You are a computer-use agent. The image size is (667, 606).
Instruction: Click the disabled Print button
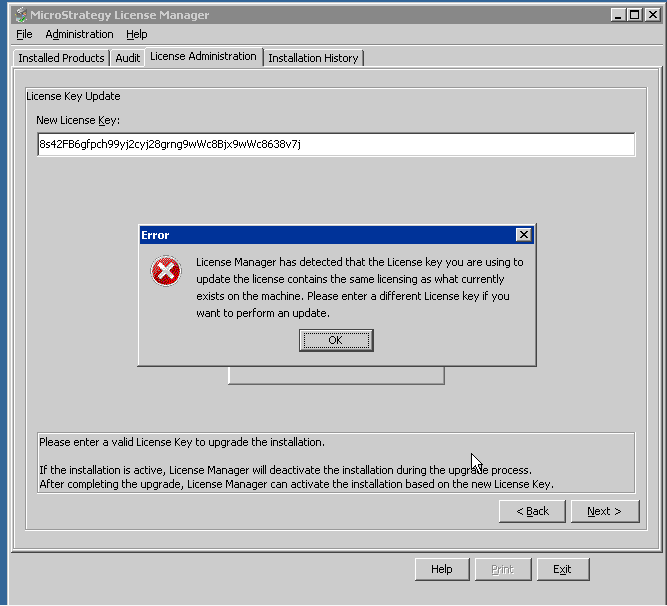503,569
